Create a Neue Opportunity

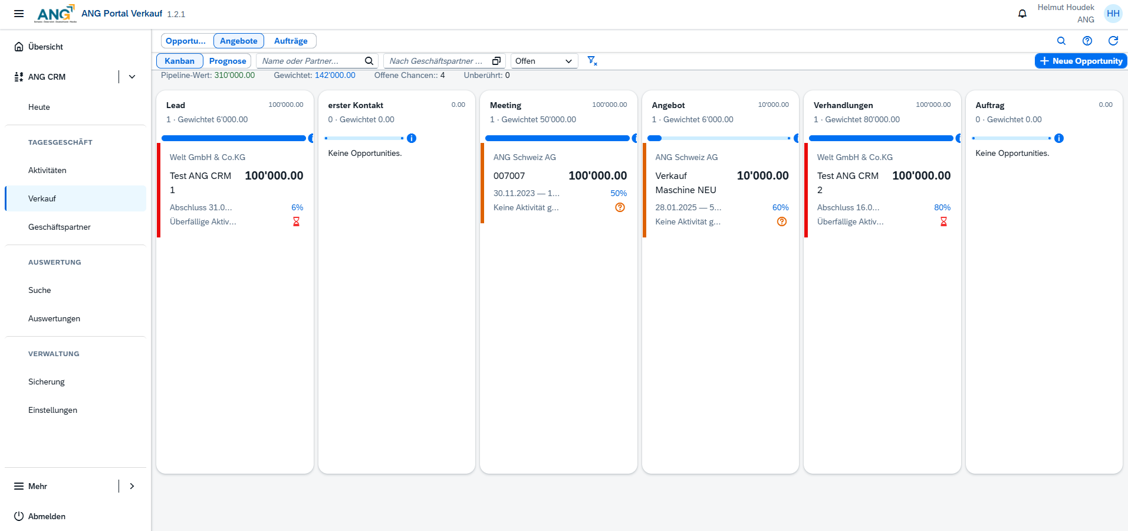pos(1081,61)
